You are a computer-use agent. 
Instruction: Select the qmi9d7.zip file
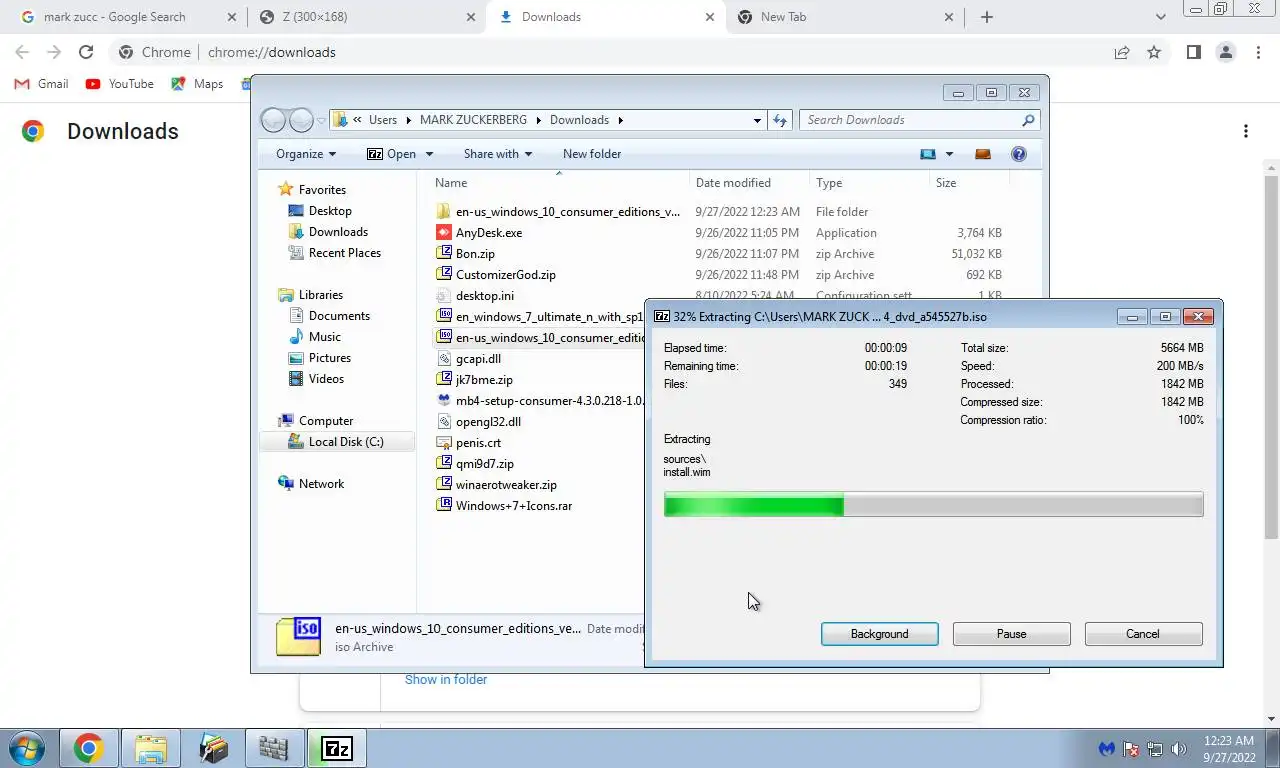point(485,463)
